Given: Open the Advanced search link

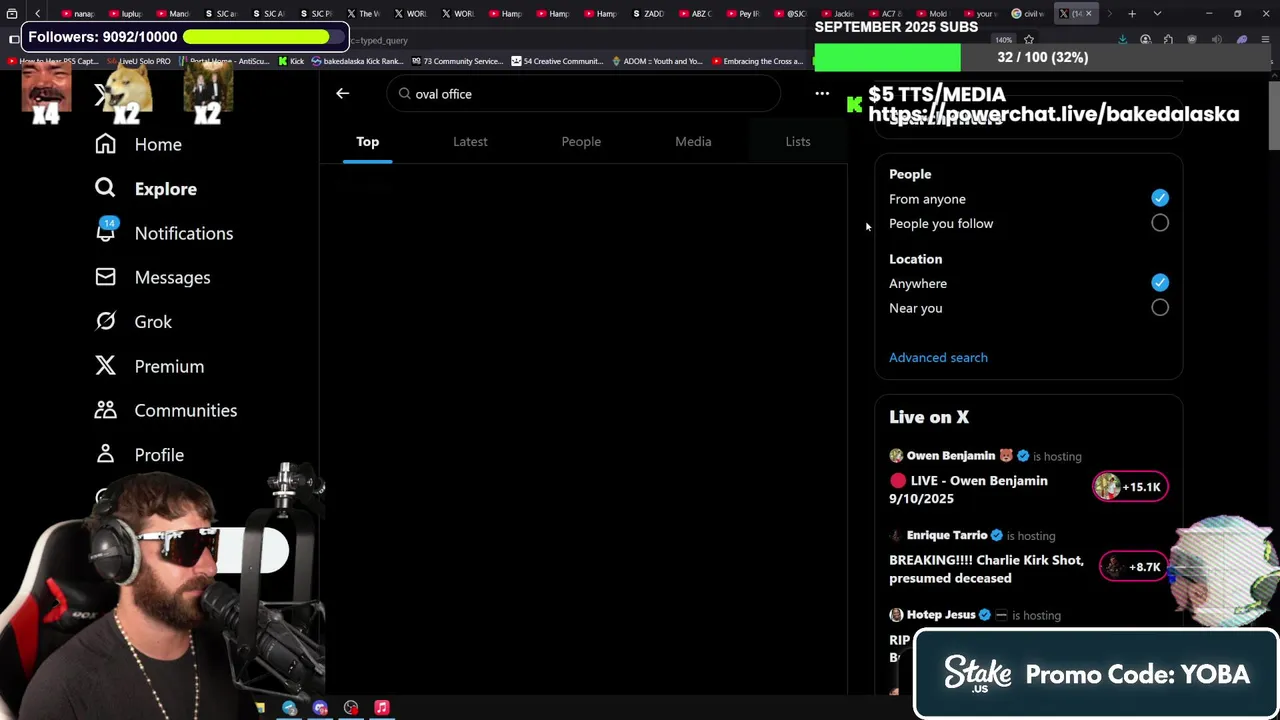Looking at the screenshot, I should click(x=938, y=357).
